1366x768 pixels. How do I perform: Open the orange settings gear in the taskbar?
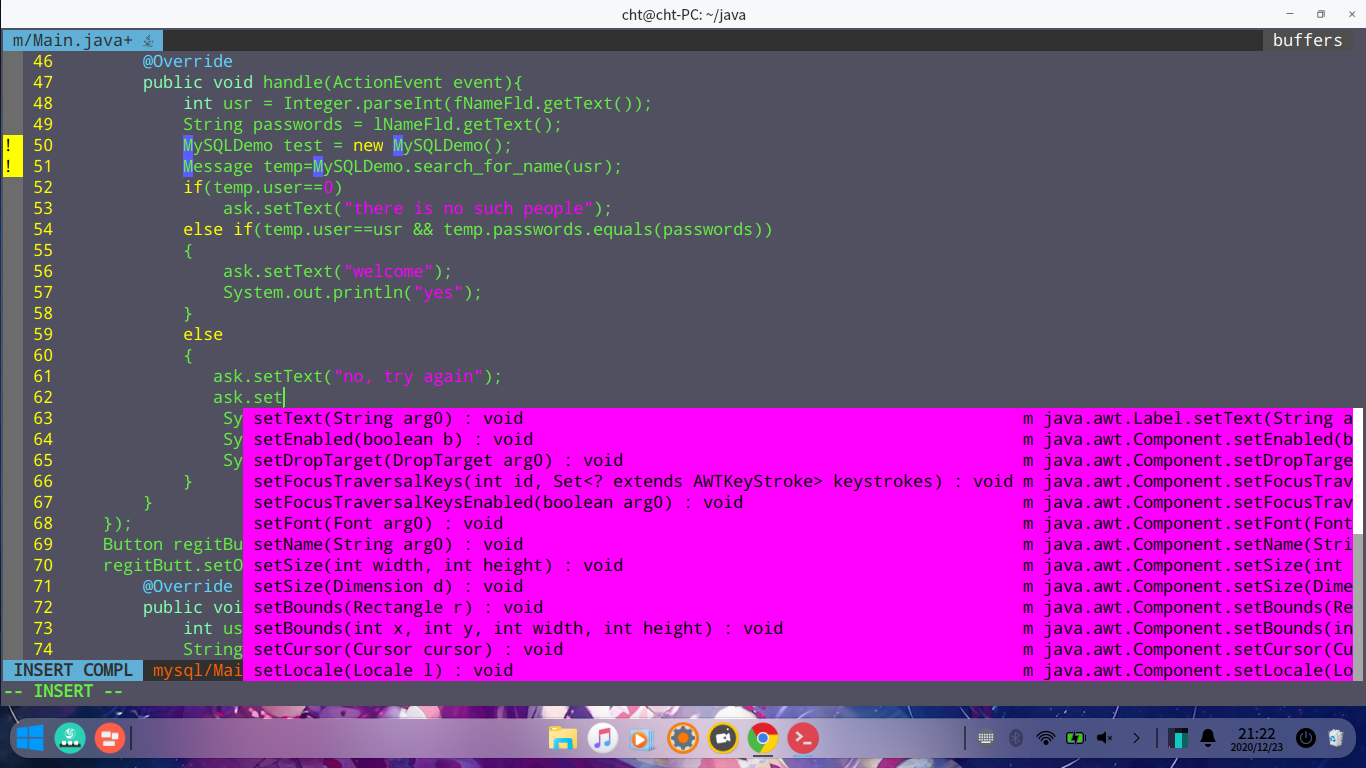click(682, 738)
